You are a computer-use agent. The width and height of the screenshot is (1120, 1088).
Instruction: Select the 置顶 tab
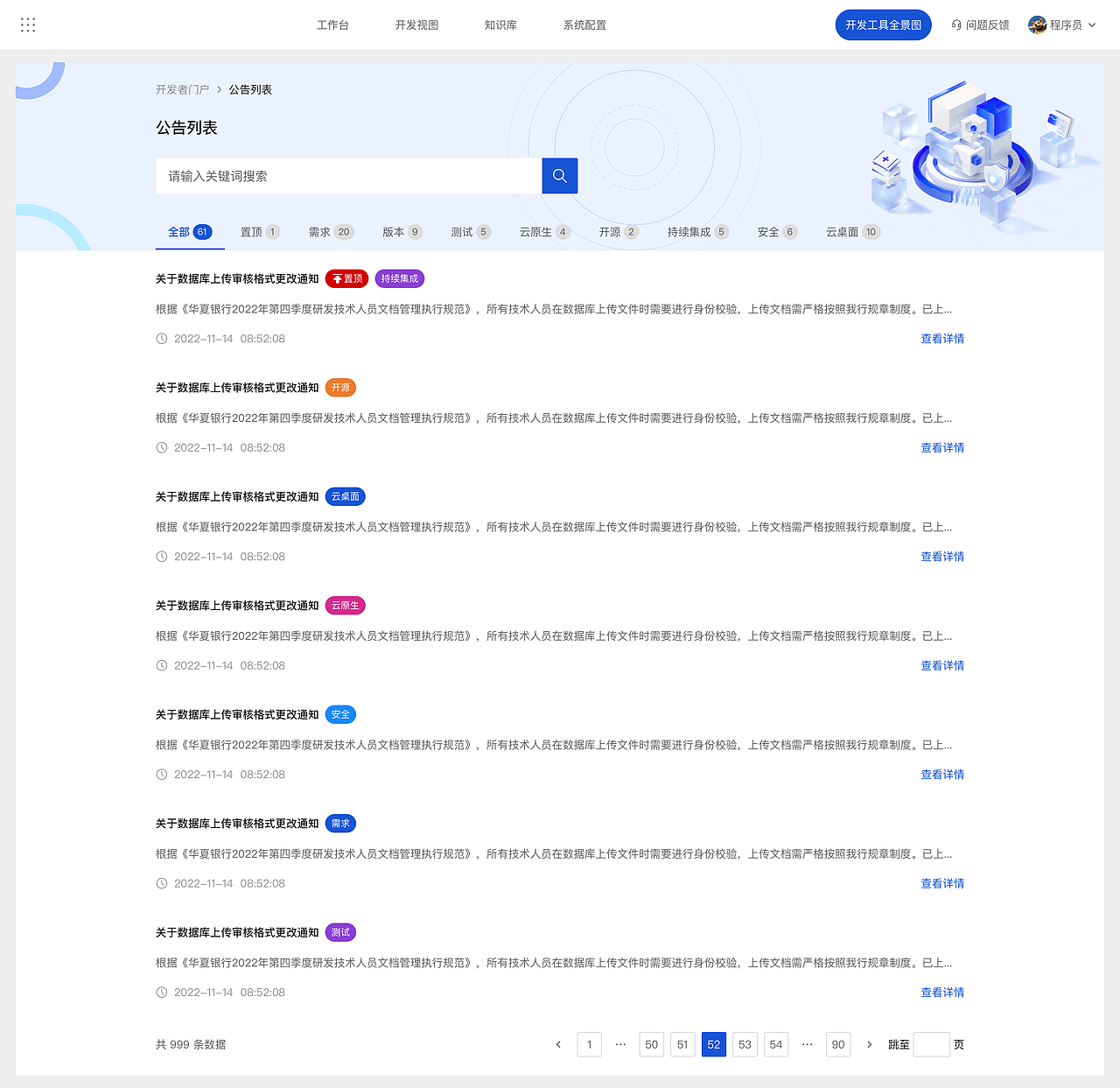[260, 232]
